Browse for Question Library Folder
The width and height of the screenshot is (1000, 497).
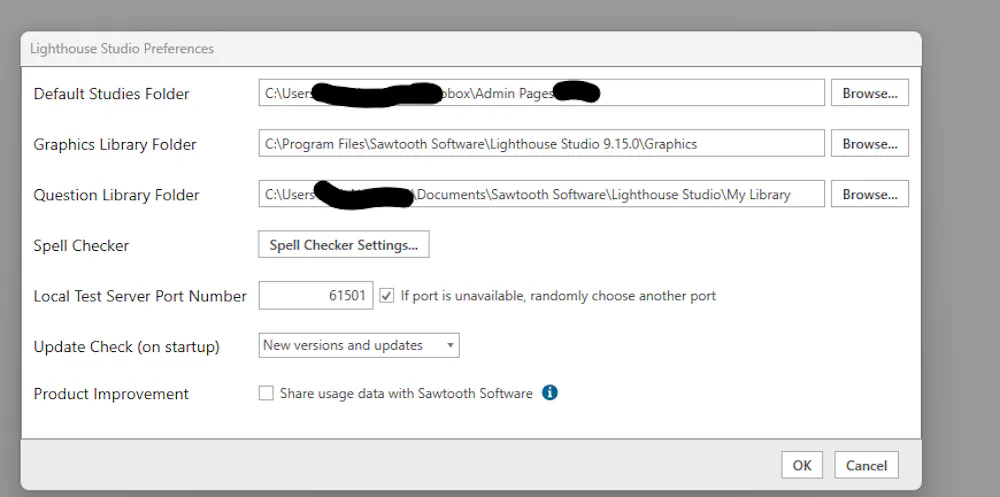[x=870, y=194]
